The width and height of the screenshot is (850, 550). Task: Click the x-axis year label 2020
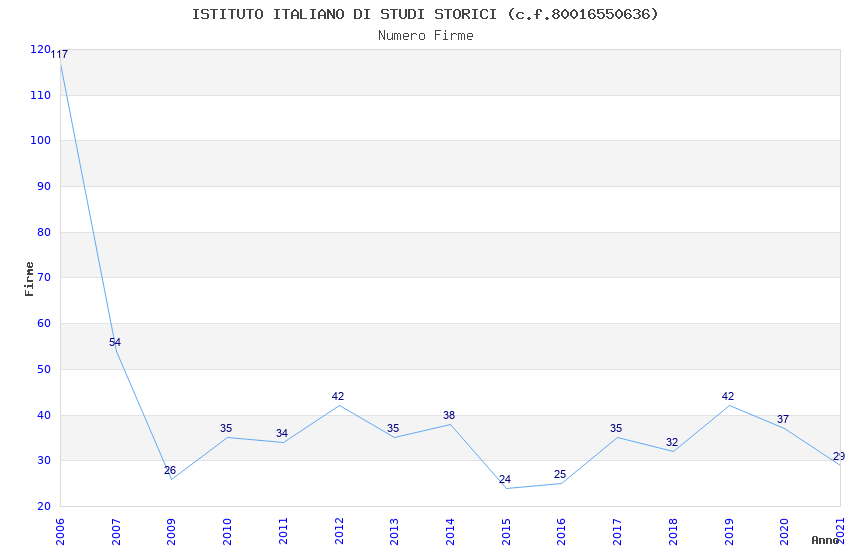(784, 531)
